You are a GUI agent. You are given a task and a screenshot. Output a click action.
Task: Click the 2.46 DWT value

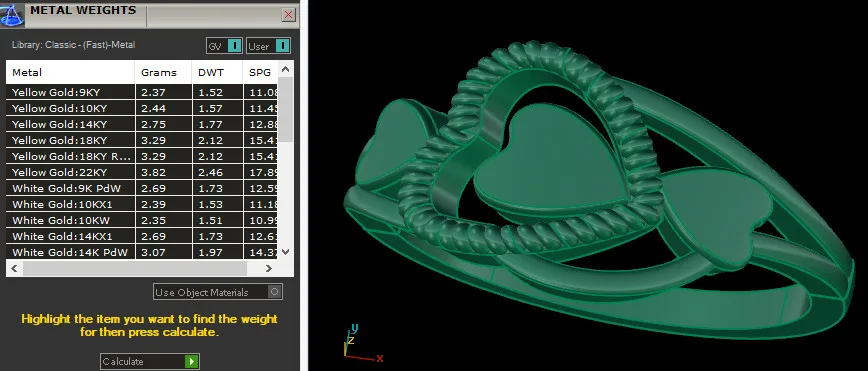210,173
